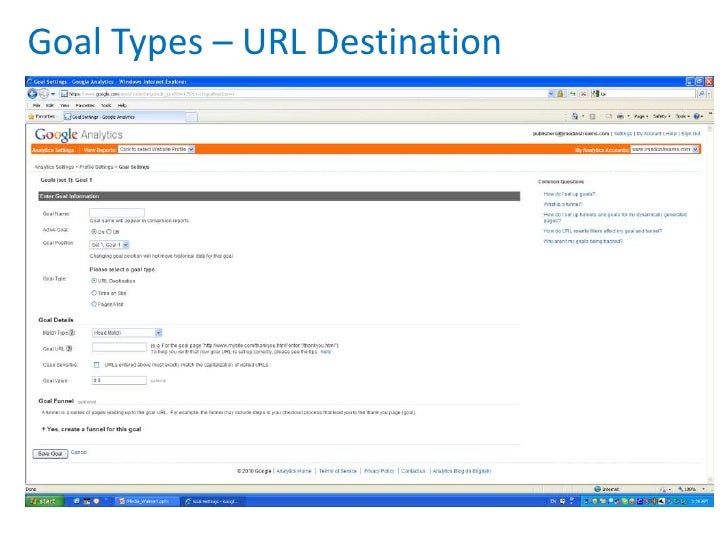Image resolution: width=728 pixels, height=546 pixels.
Task: Click the Settings link near account email
Action: click(x=623, y=134)
